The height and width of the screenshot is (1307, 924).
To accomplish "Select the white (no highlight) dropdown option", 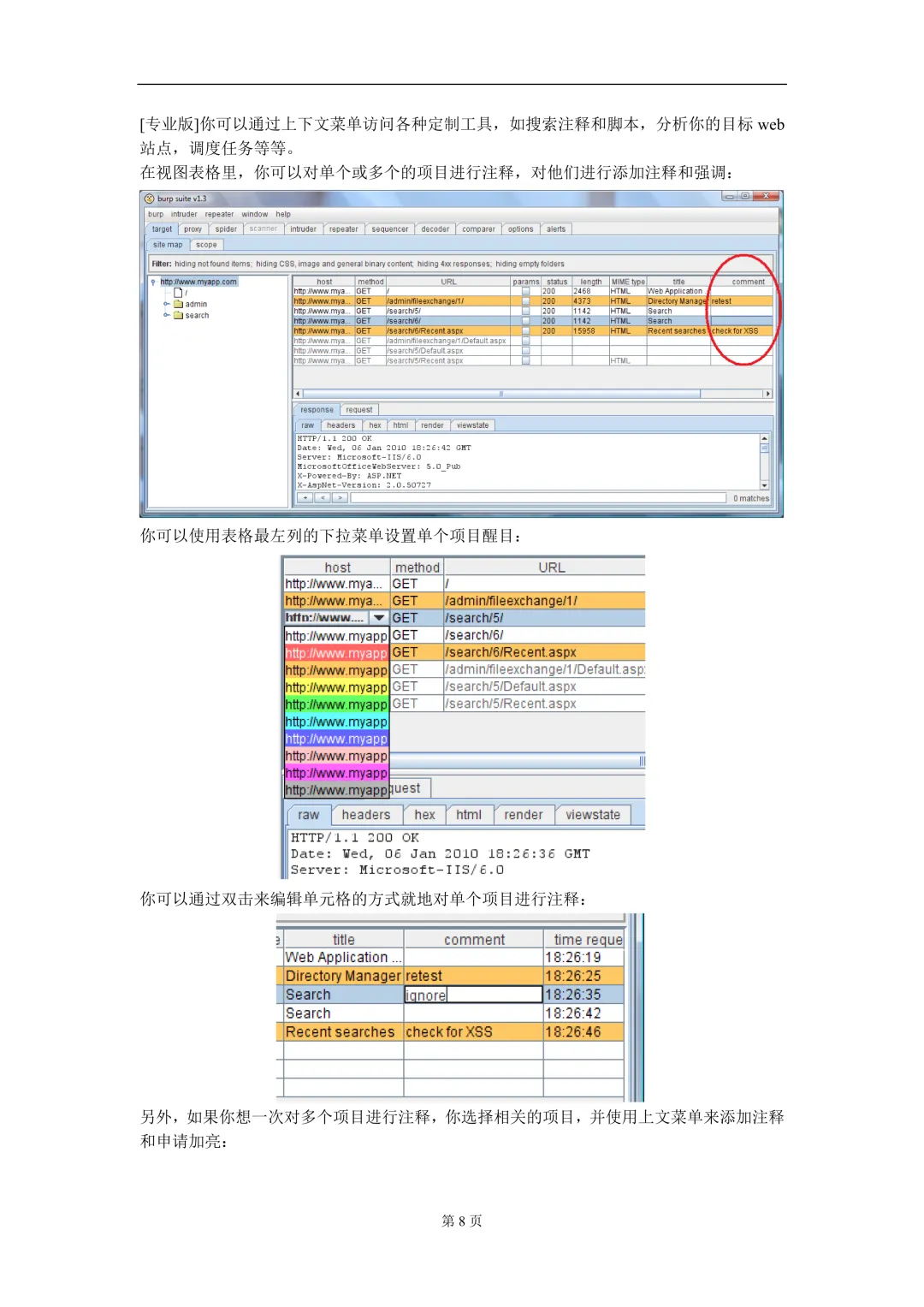I will (336, 636).
